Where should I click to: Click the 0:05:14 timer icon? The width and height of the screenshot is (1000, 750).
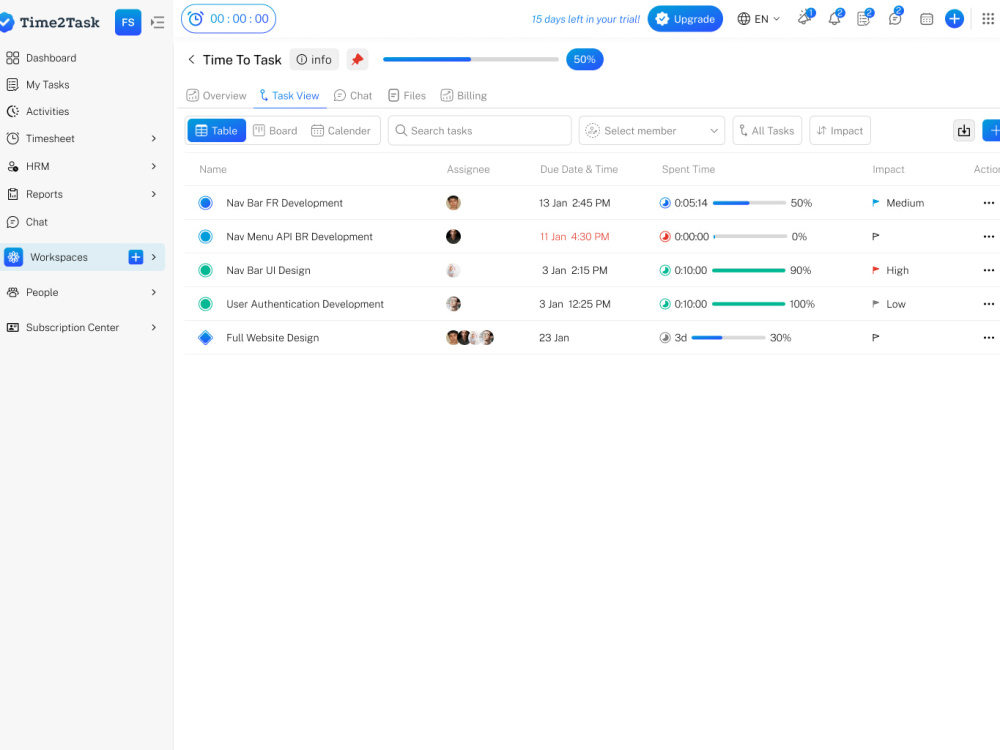(x=665, y=203)
